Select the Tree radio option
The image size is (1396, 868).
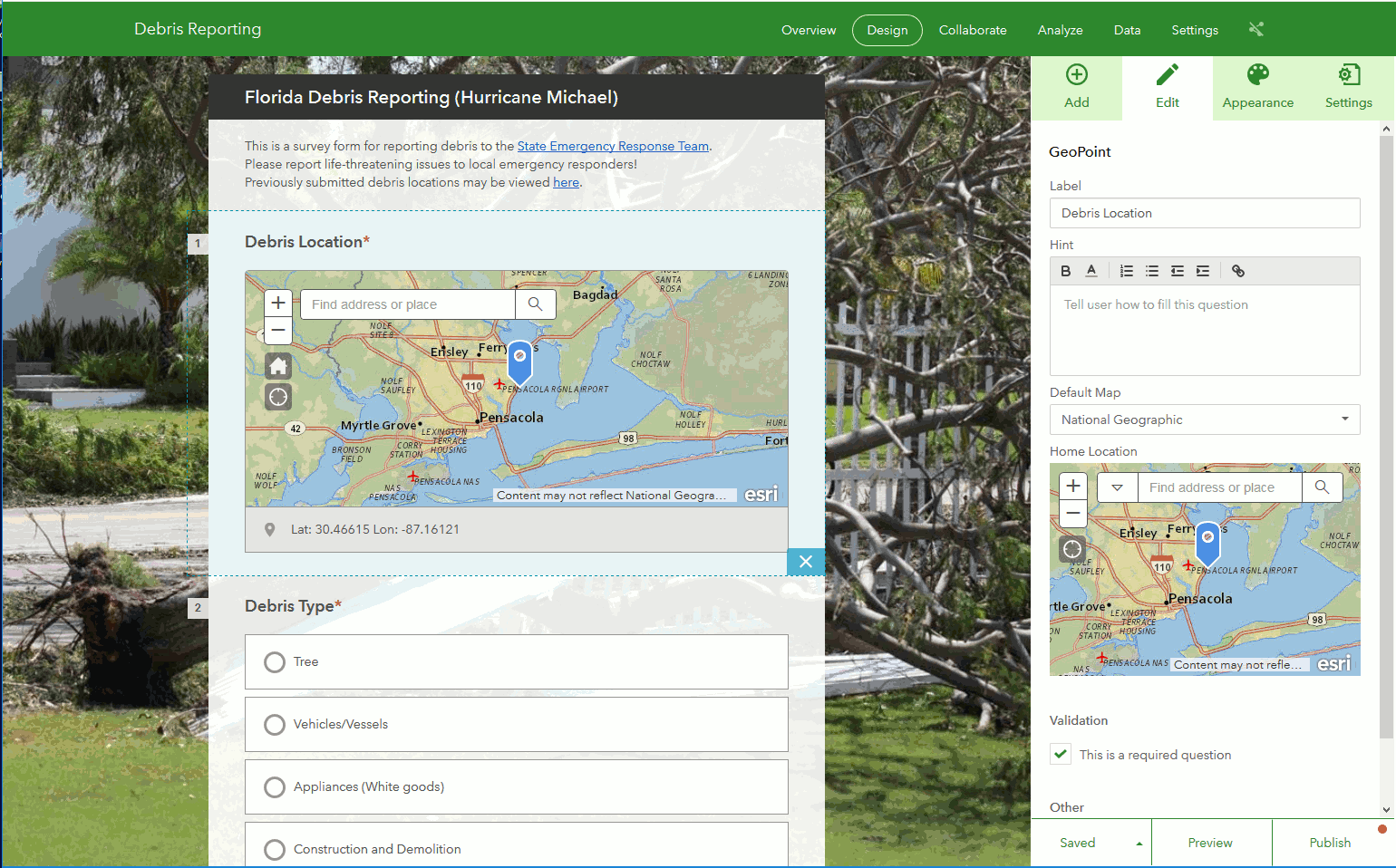click(x=275, y=662)
